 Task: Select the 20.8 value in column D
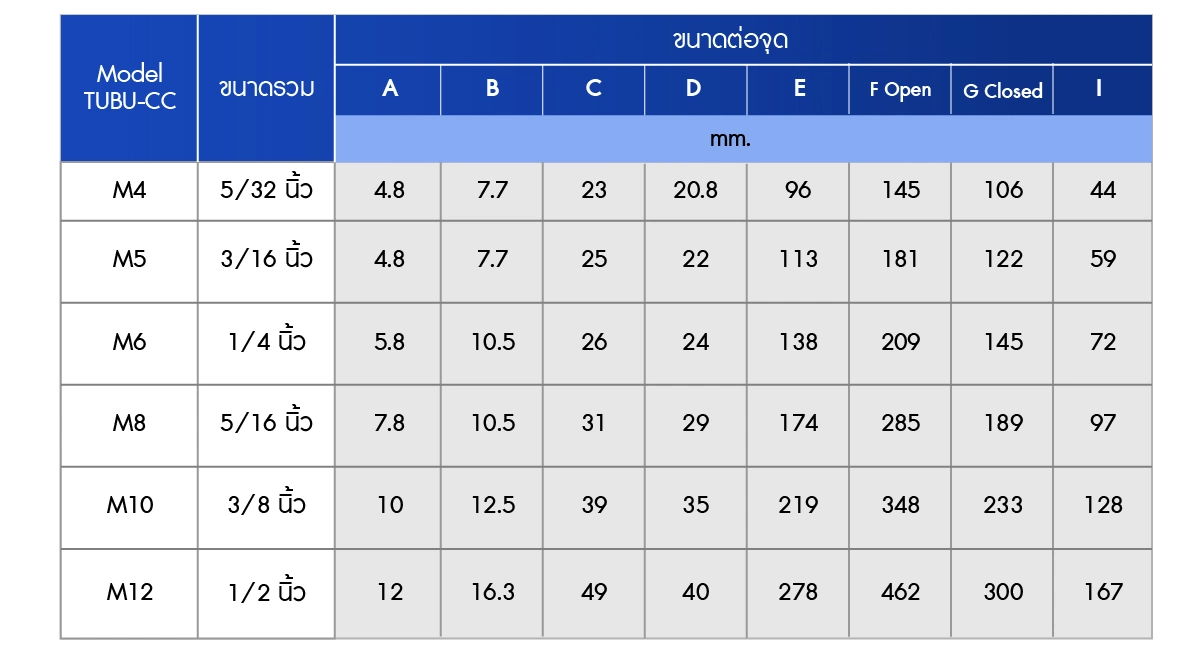click(695, 191)
